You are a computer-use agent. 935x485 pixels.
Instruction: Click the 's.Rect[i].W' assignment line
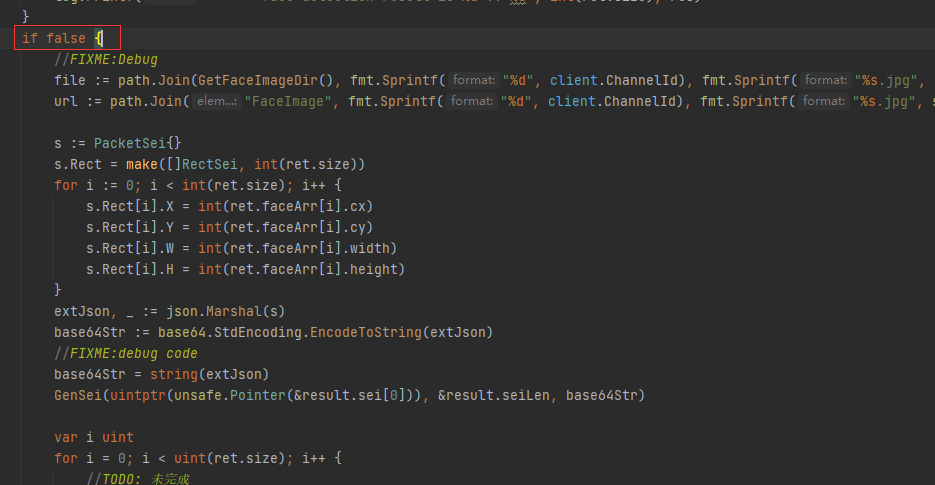click(x=242, y=248)
